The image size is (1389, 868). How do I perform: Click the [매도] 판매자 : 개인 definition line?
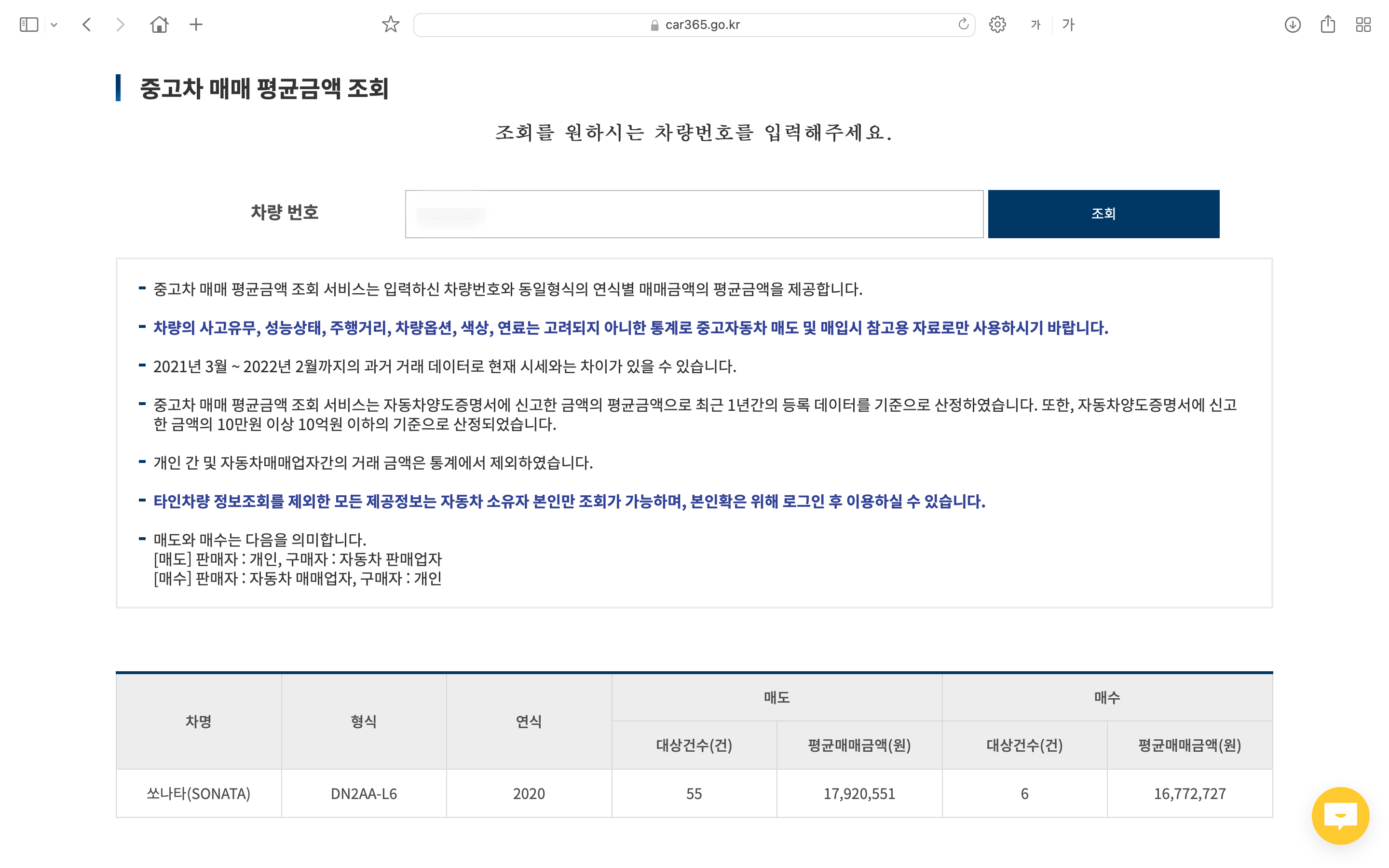tap(297, 559)
